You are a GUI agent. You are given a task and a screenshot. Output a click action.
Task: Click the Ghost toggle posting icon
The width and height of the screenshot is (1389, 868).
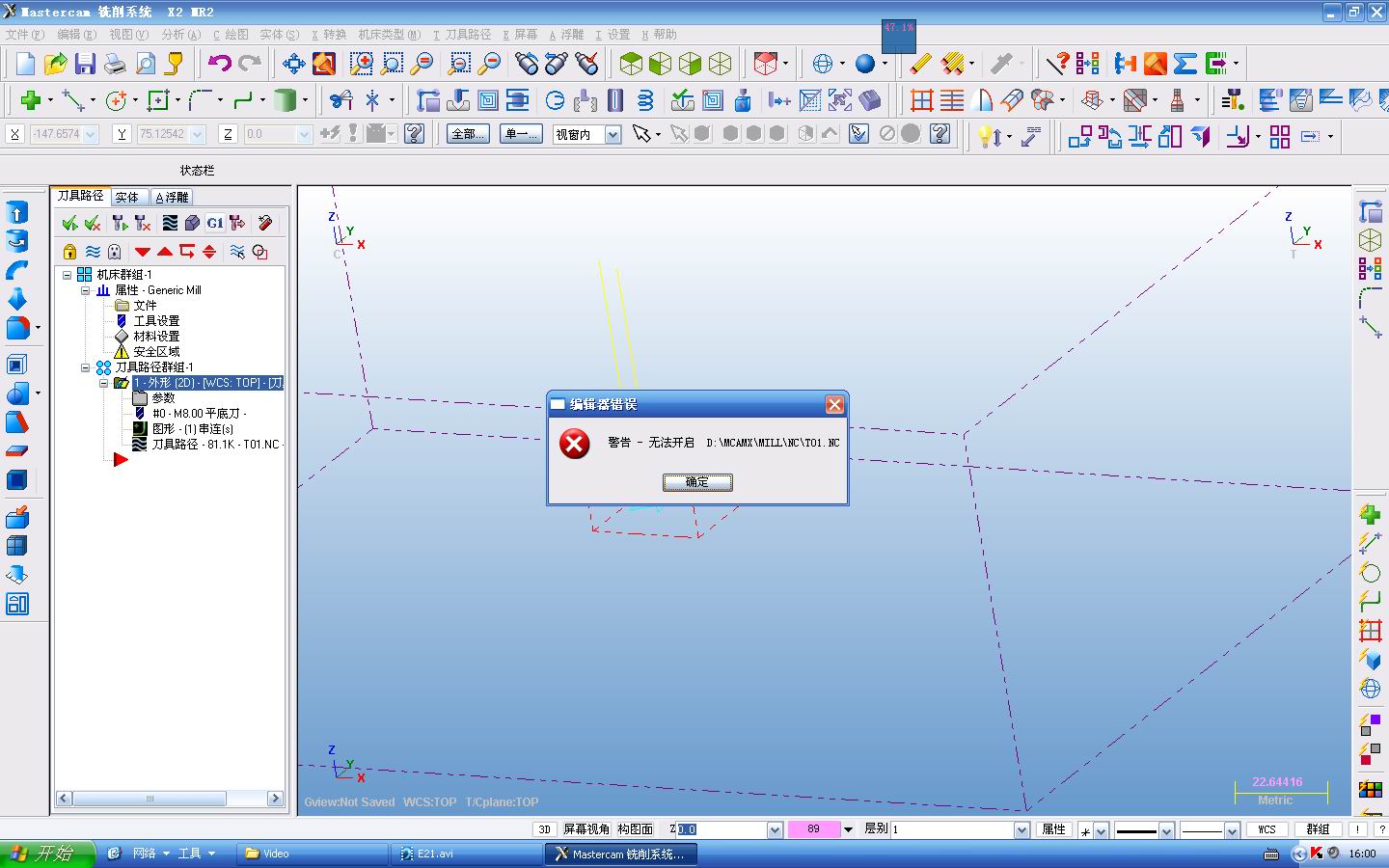point(115,252)
